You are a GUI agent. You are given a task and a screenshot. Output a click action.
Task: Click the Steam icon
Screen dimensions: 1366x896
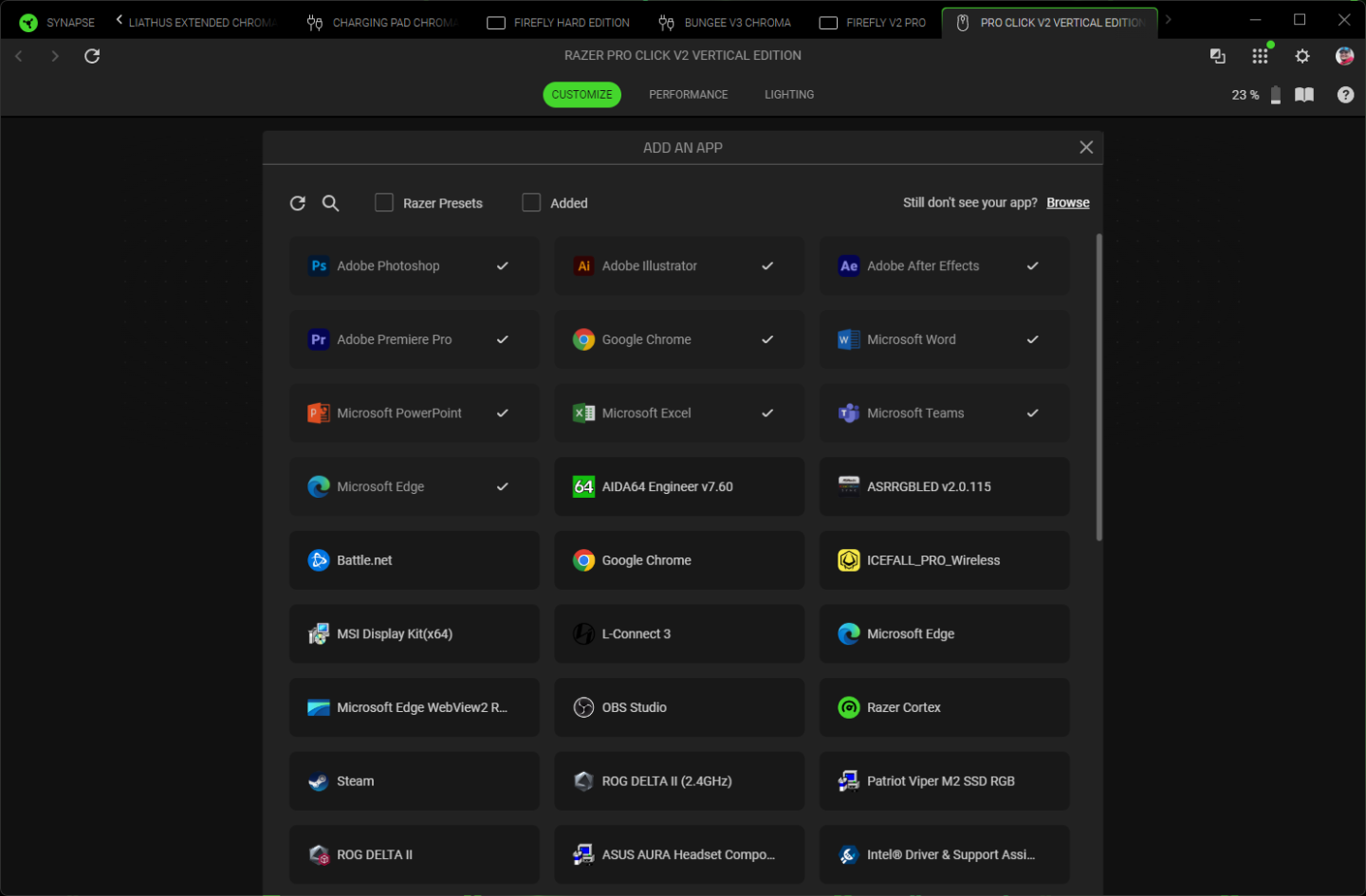[x=319, y=781]
